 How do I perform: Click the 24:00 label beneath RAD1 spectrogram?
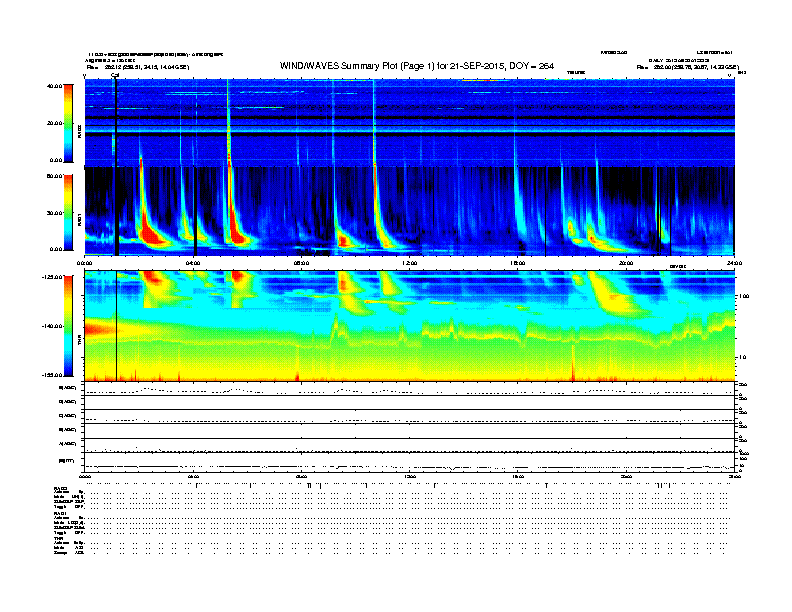click(x=734, y=263)
